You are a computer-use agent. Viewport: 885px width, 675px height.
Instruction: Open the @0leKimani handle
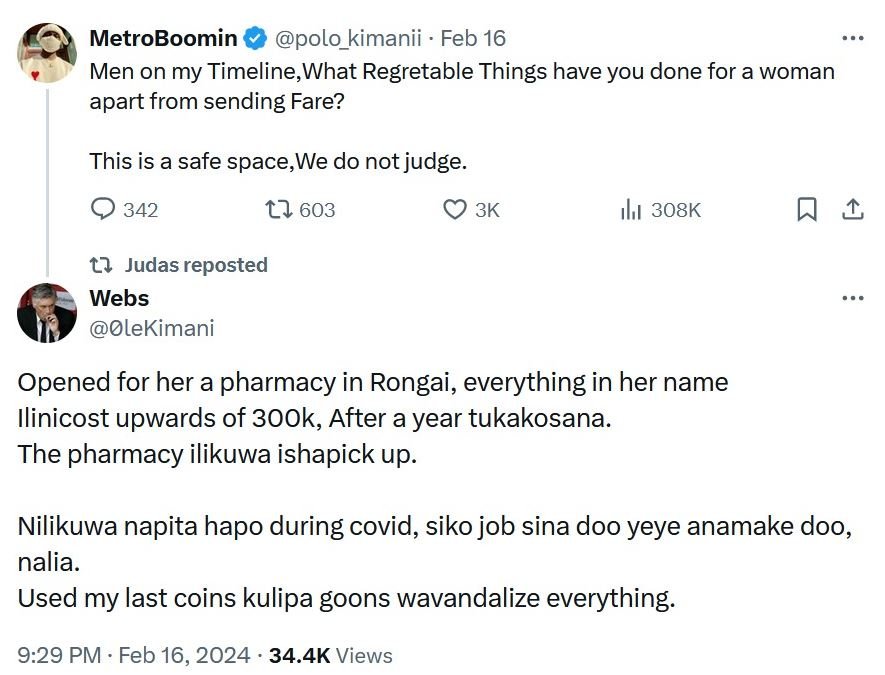[151, 328]
